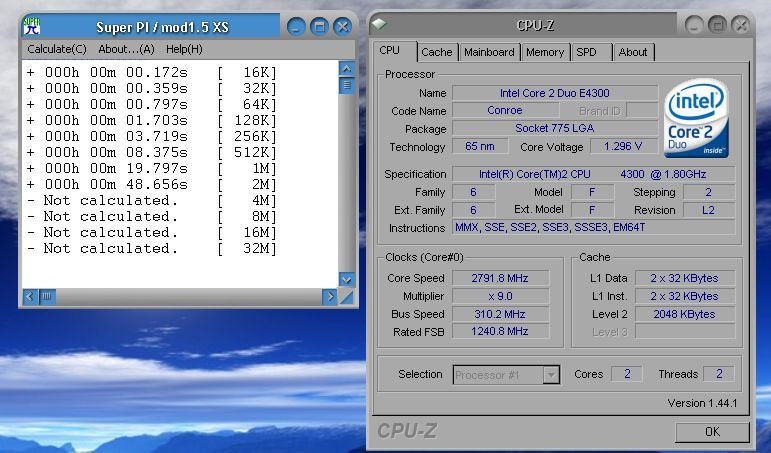The image size is (771, 453).
Task: Close the Super PI window
Action: click(x=342, y=27)
